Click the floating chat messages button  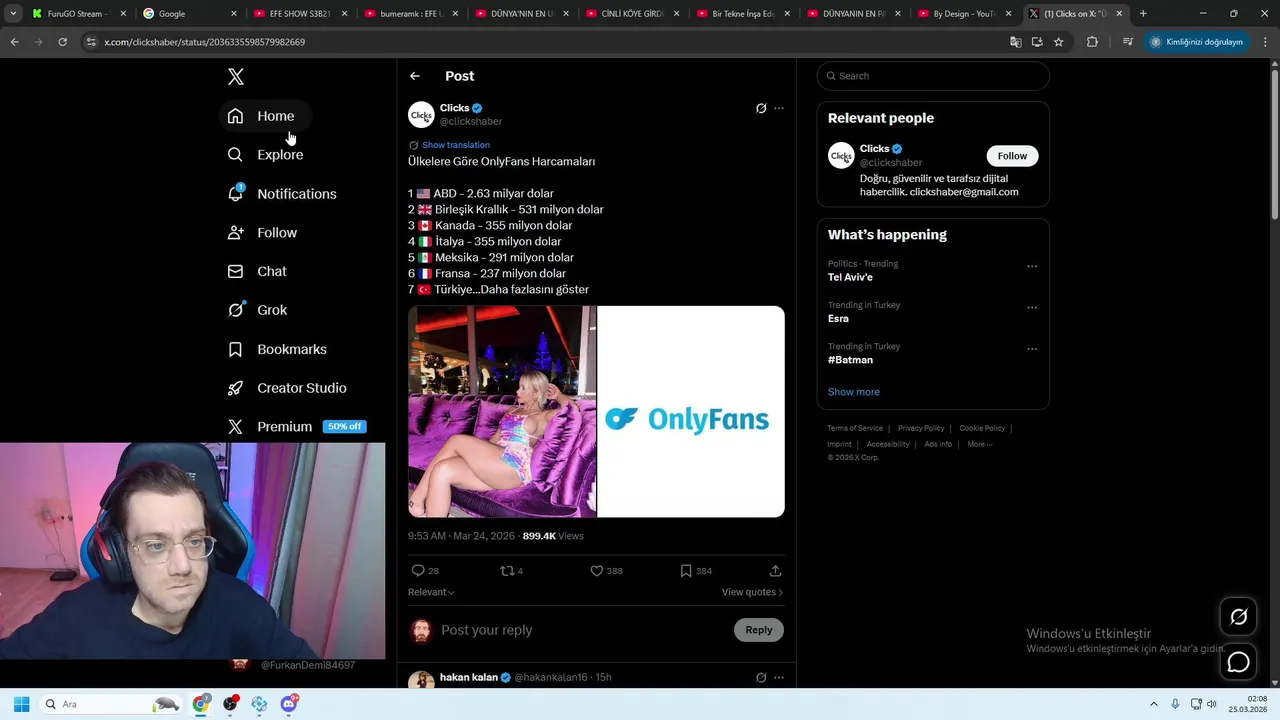(x=1238, y=662)
